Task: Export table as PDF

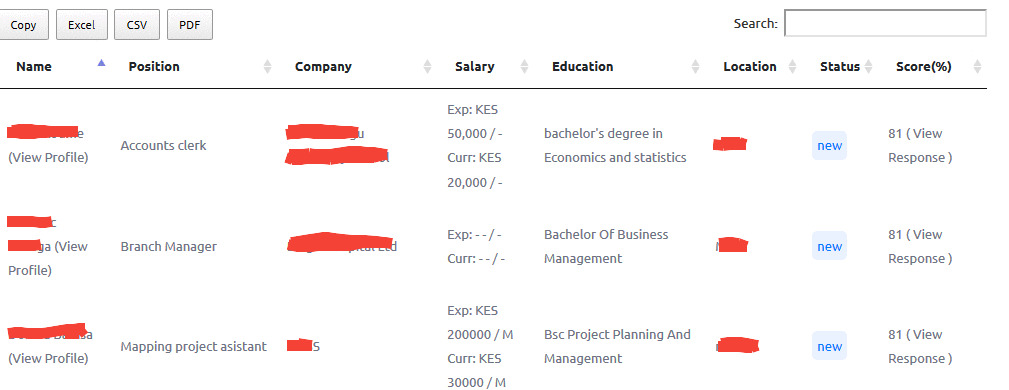Action: [190, 25]
